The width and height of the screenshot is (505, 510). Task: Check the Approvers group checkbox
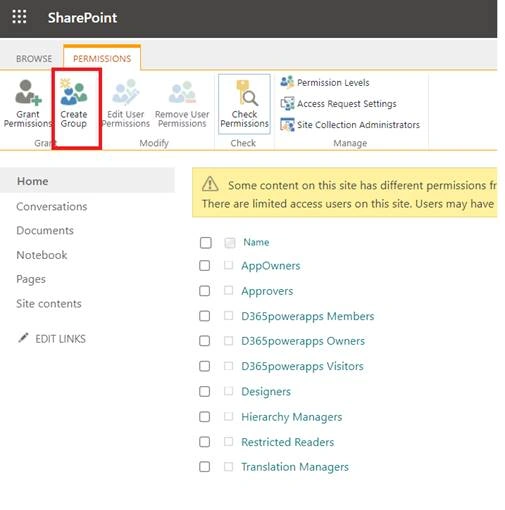point(204,291)
